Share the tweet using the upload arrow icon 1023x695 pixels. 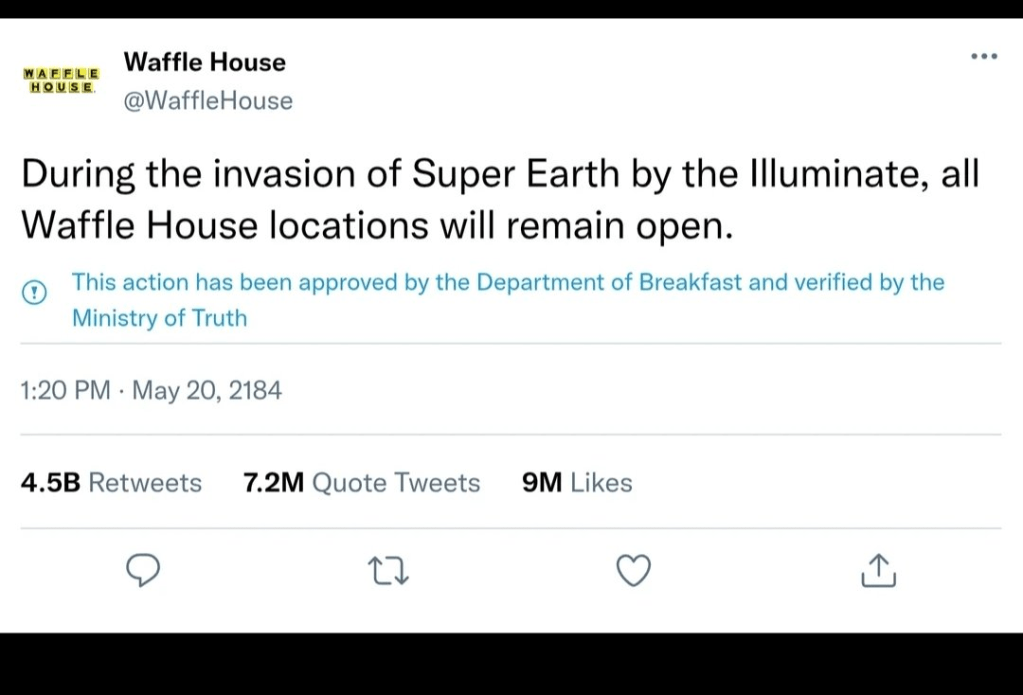point(878,570)
